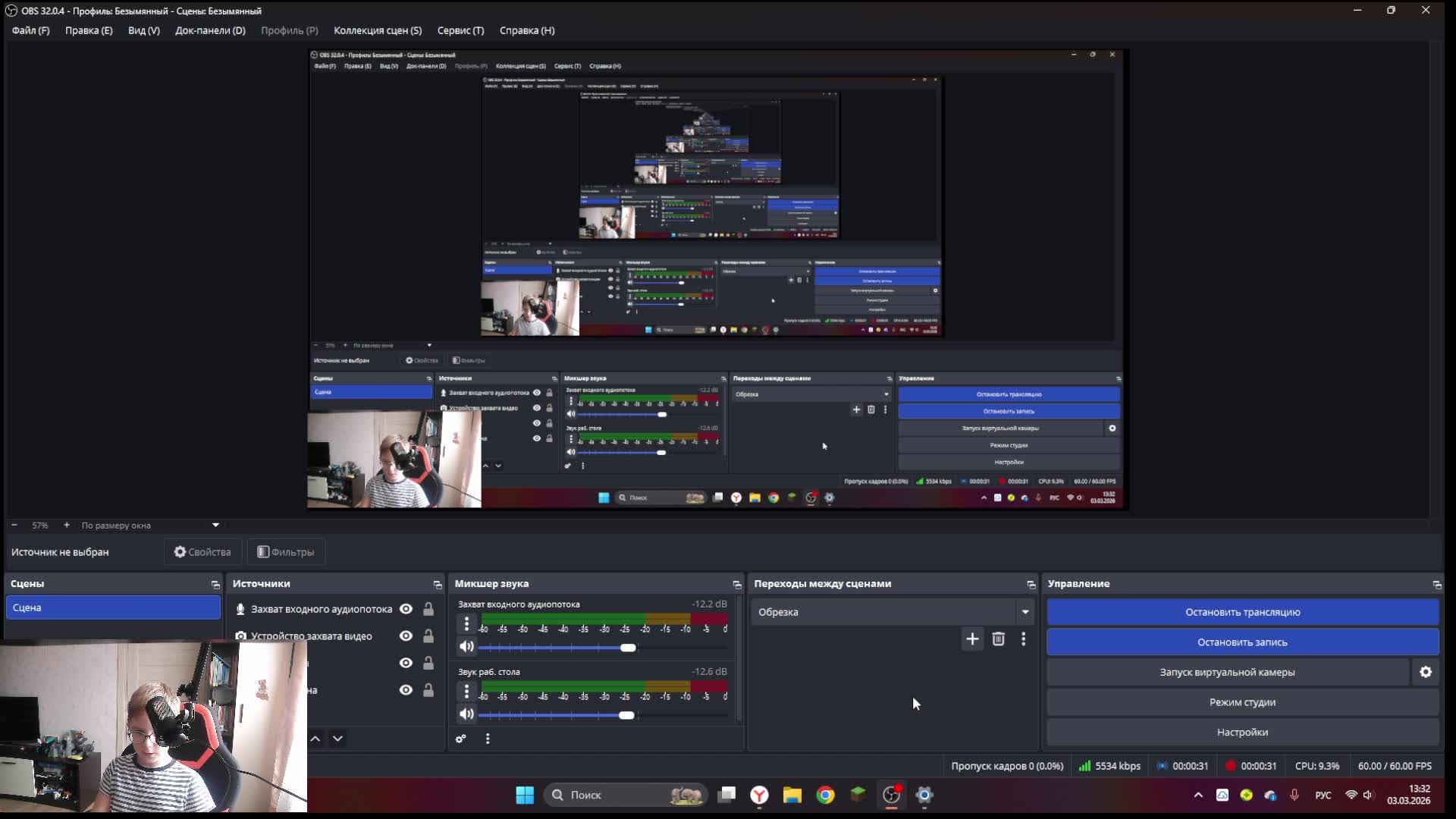
Task: Open advanced audio properties gears icon
Action: coord(460,739)
